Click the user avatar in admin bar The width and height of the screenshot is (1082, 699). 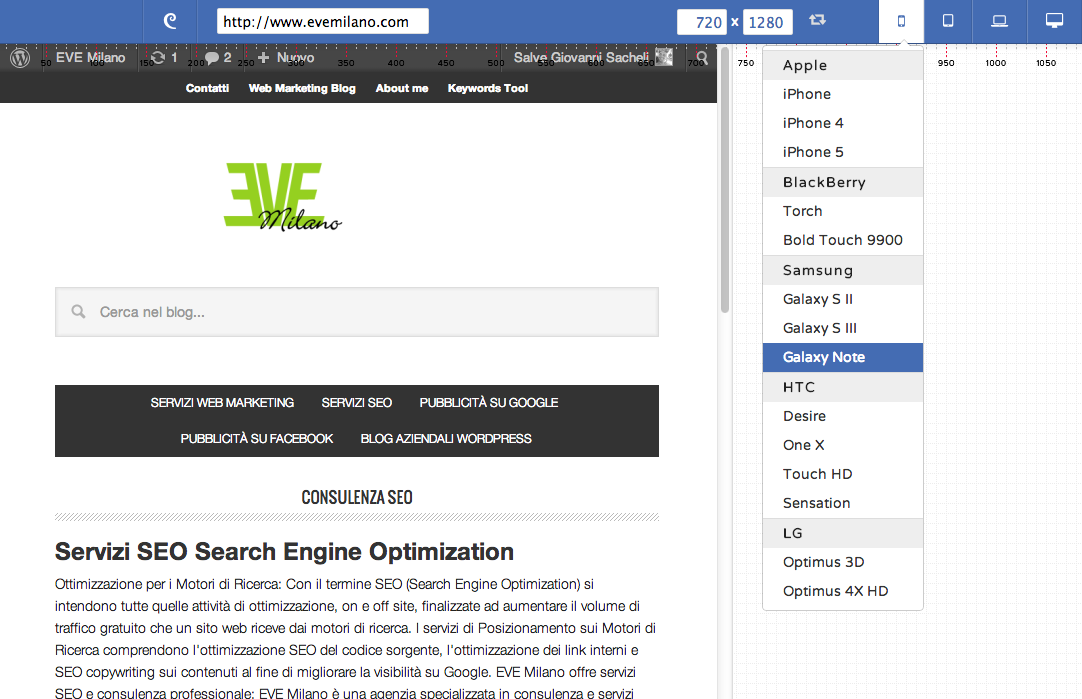664,57
